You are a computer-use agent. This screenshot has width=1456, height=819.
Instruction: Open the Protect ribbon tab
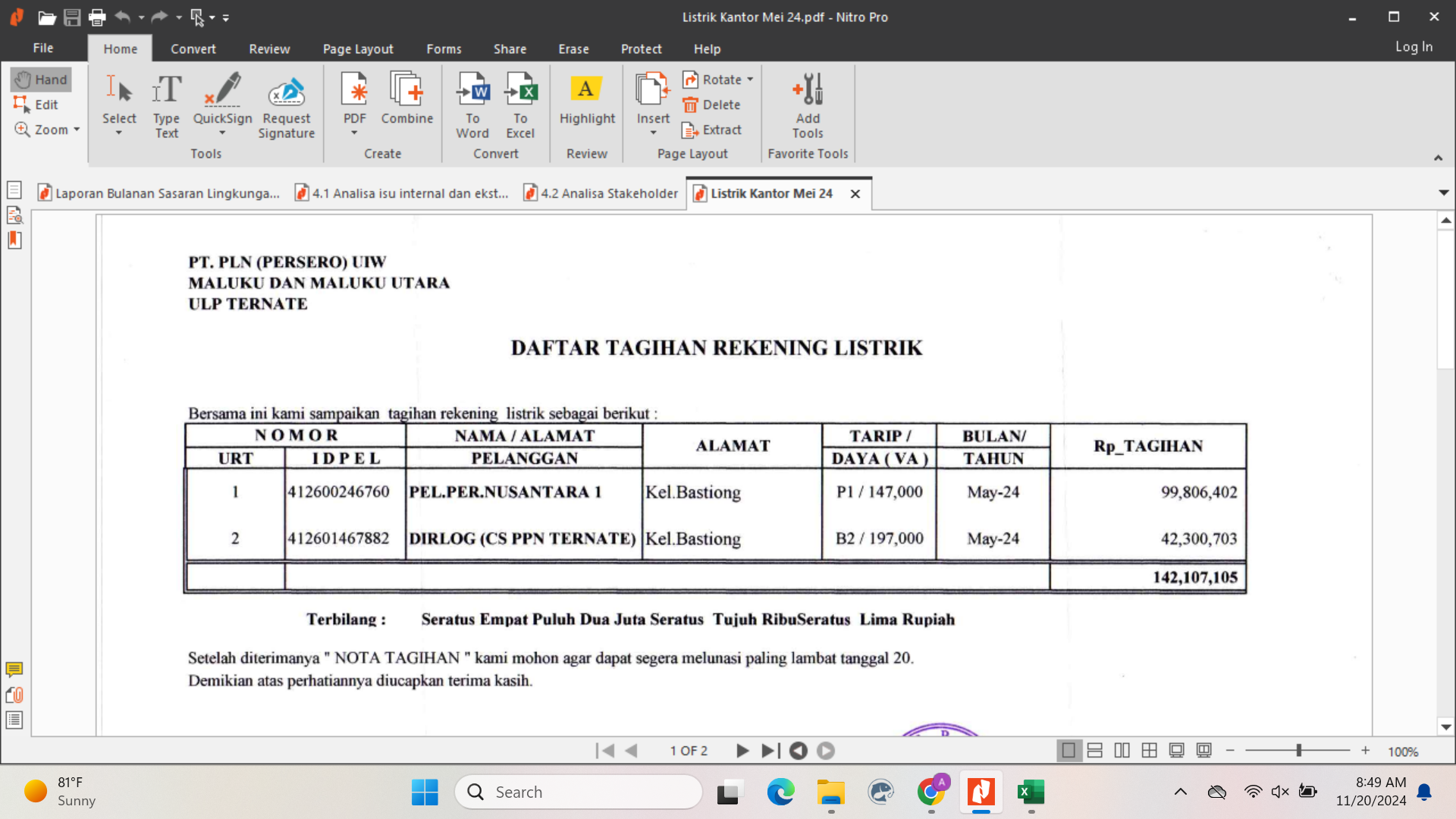pyautogui.click(x=641, y=49)
